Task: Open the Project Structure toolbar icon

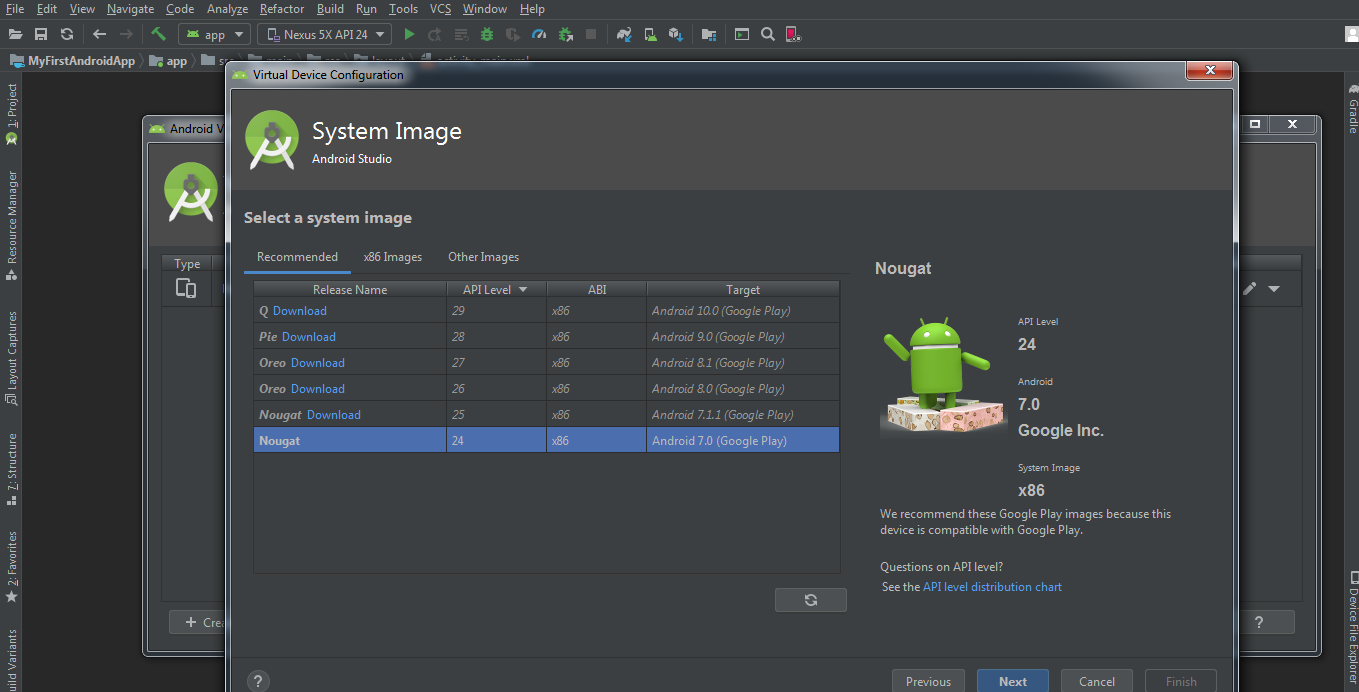Action: 709,34
